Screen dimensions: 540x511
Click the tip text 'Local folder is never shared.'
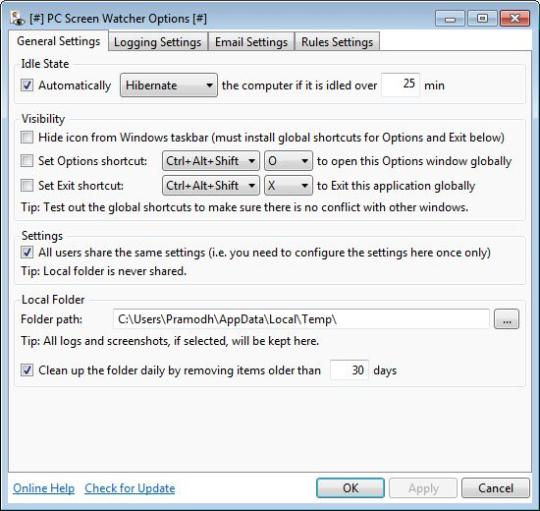click(104, 271)
